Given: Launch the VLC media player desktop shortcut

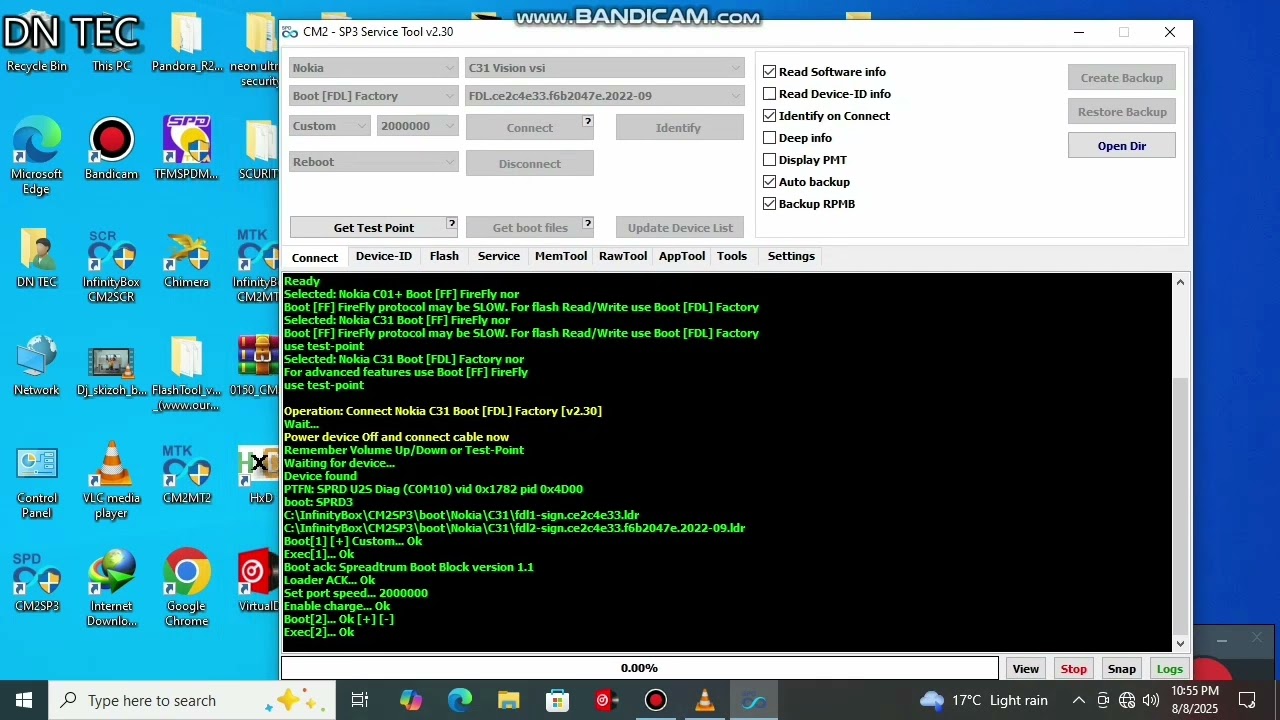Looking at the screenshot, I should pyautogui.click(x=111, y=481).
